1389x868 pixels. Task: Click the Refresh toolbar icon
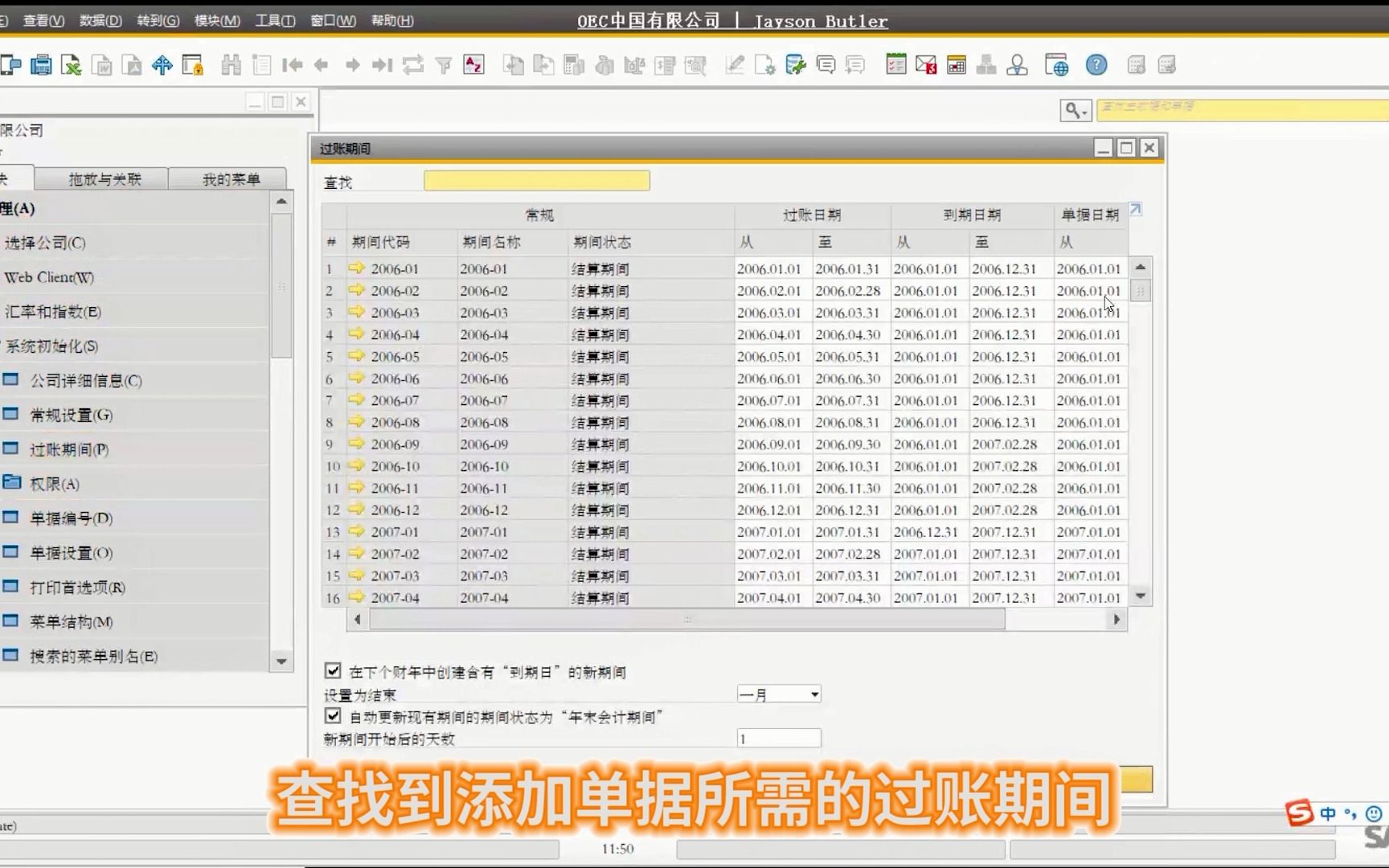(413, 65)
